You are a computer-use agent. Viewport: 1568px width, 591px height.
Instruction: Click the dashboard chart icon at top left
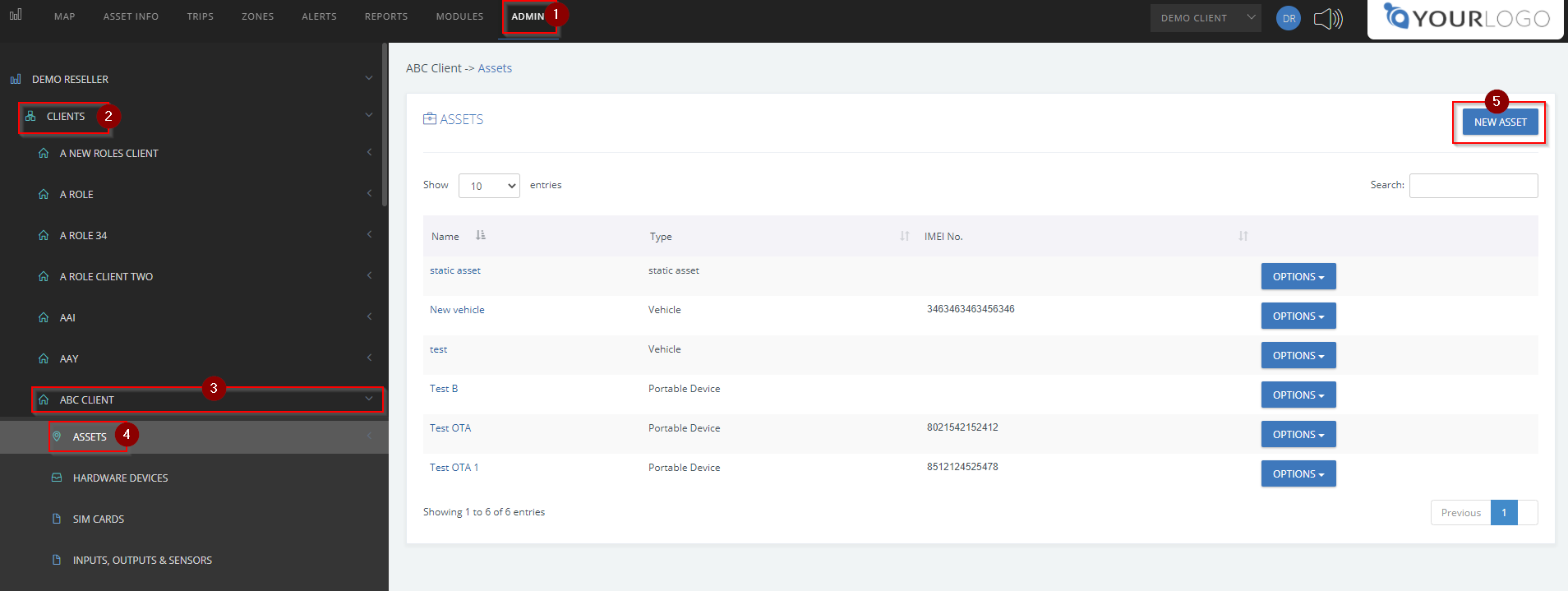[x=16, y=15]
